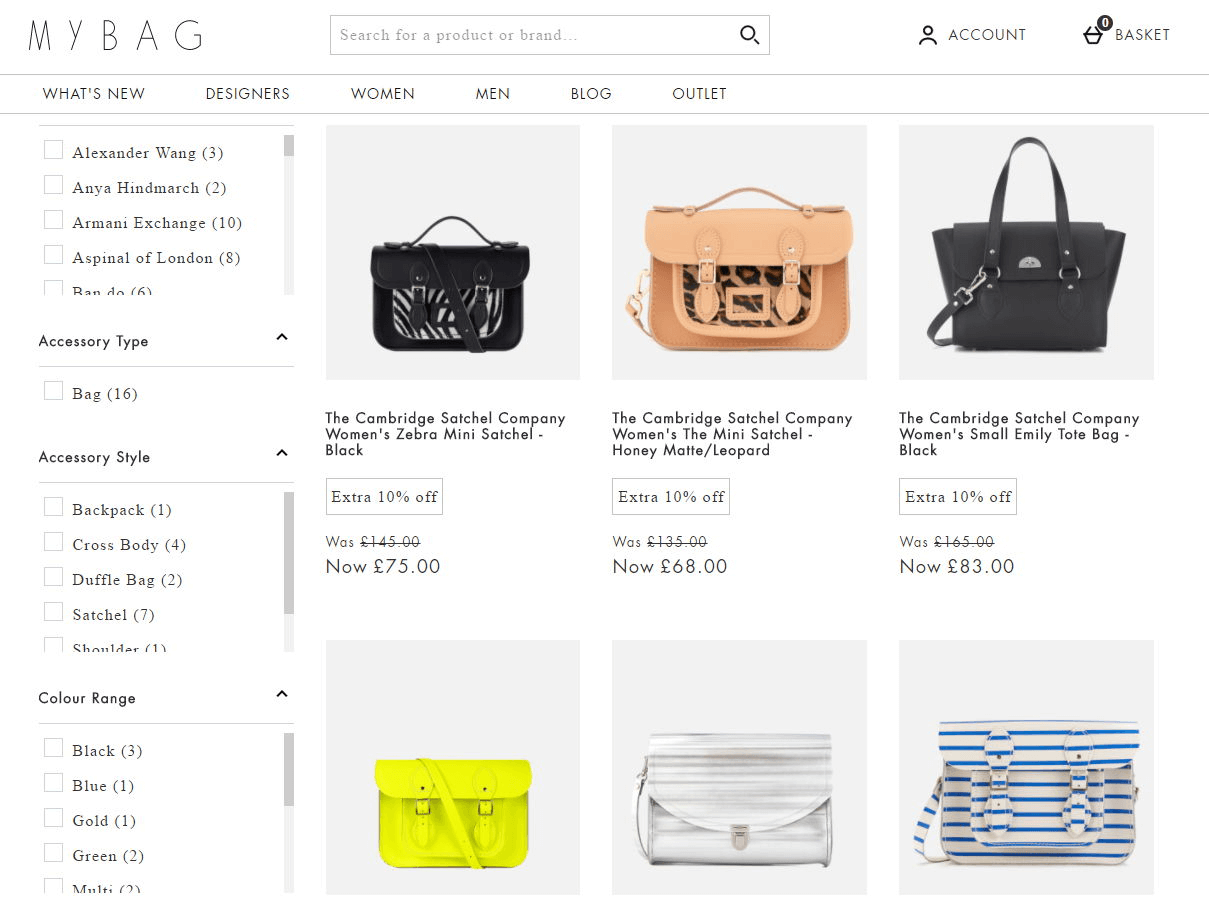
Task: Open the honey leopard satchel thumbnail
Action: [x=740, y=252]
